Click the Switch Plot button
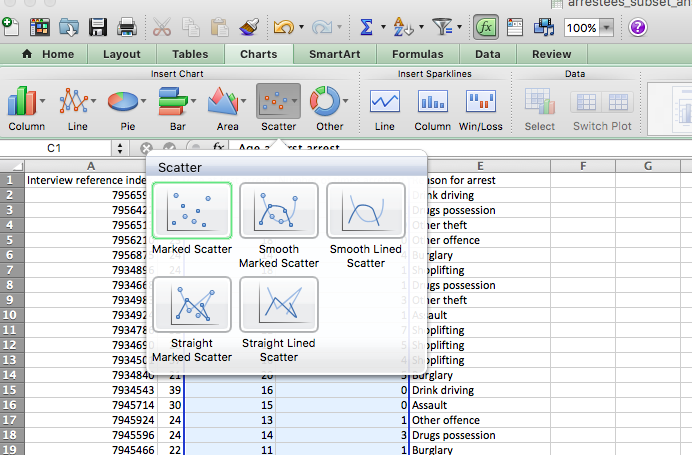692x455 pixels. point(602,106)
